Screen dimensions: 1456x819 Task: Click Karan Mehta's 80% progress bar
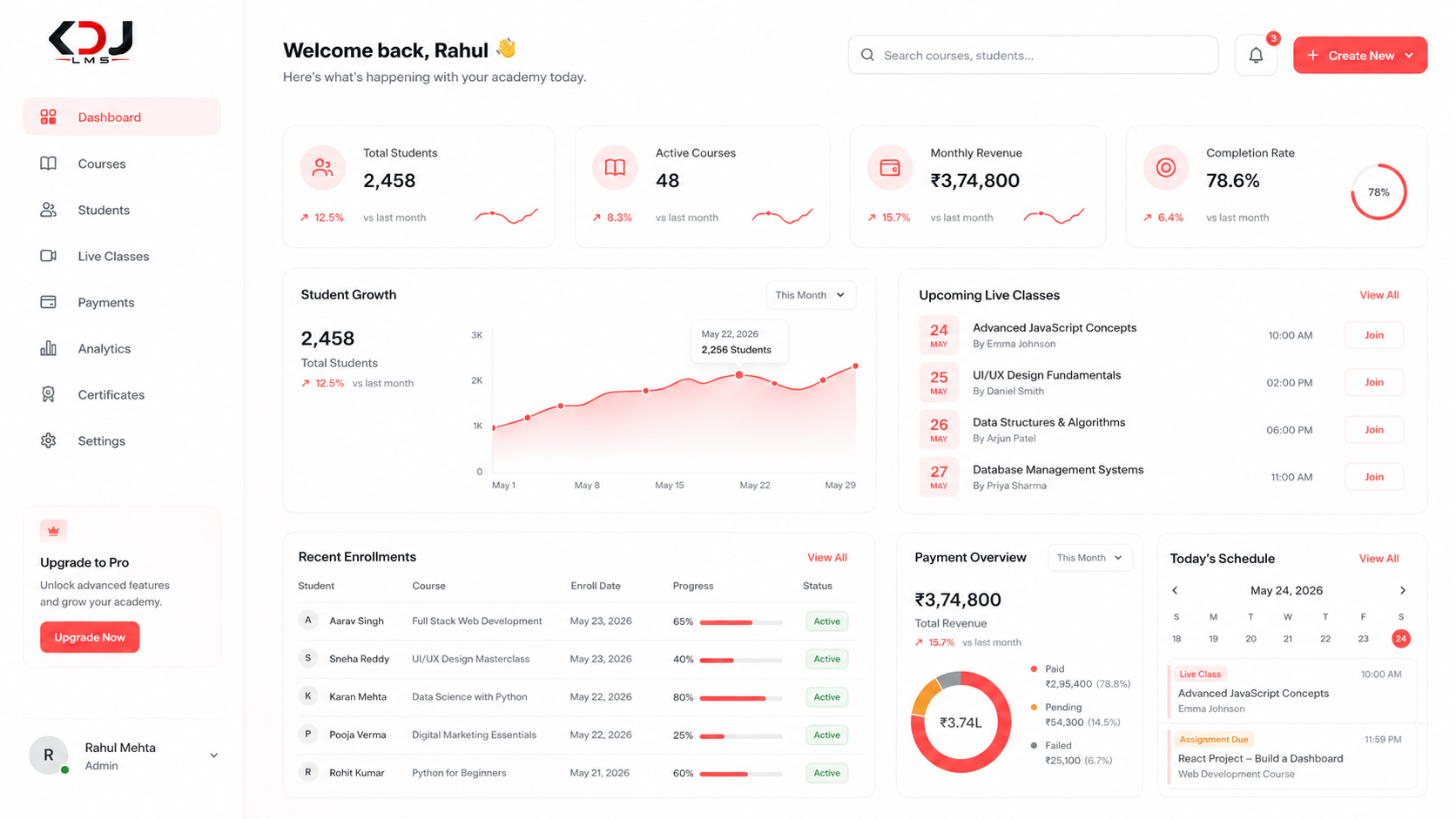741,698
